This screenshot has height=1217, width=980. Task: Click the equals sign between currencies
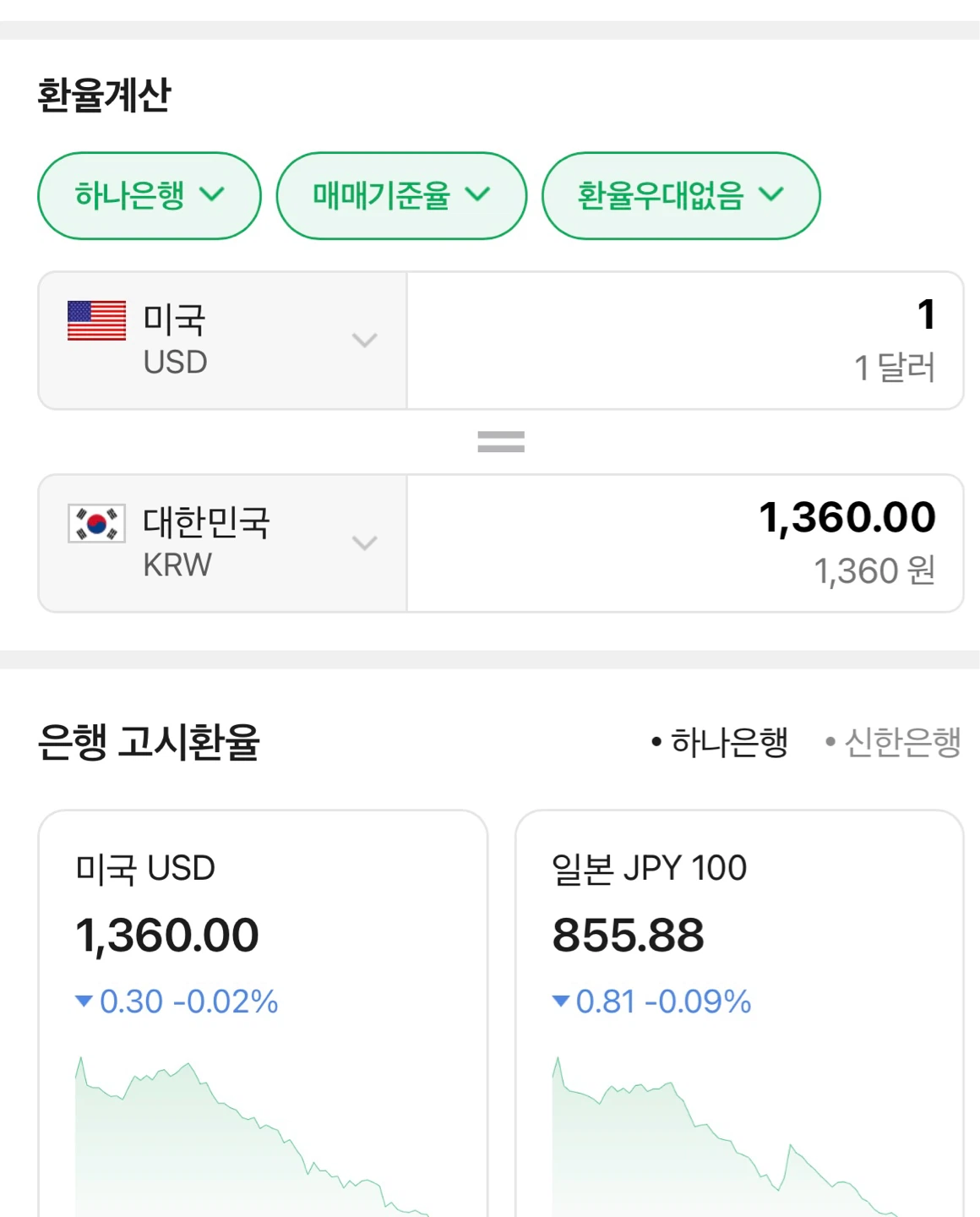pyautogui.click(x=501, y=441)
